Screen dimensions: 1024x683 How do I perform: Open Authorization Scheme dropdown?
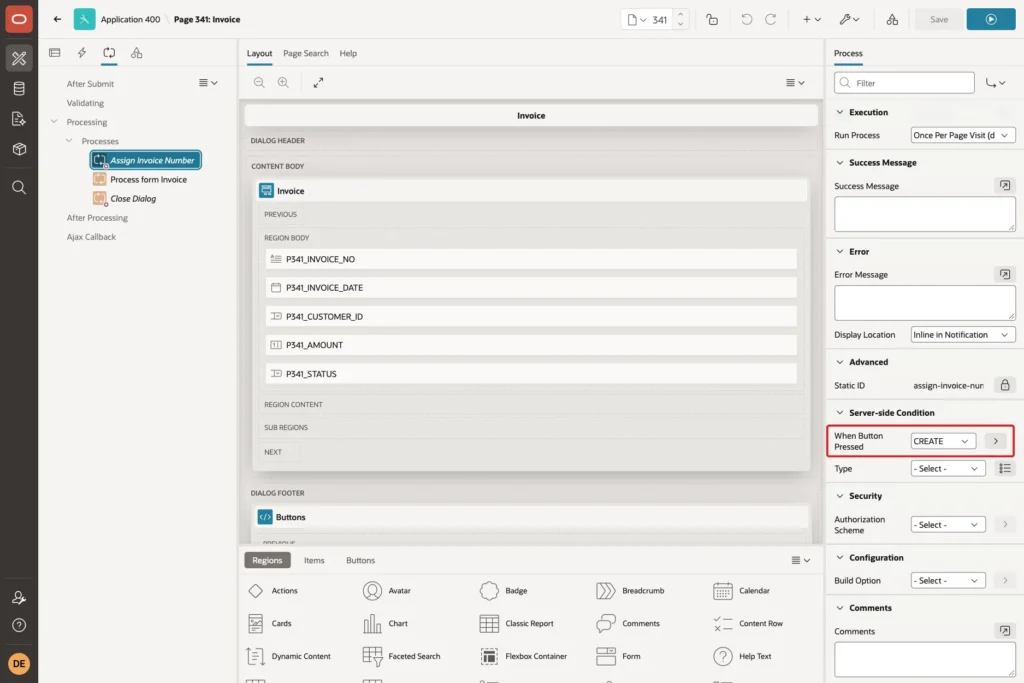tap(948, 525)
